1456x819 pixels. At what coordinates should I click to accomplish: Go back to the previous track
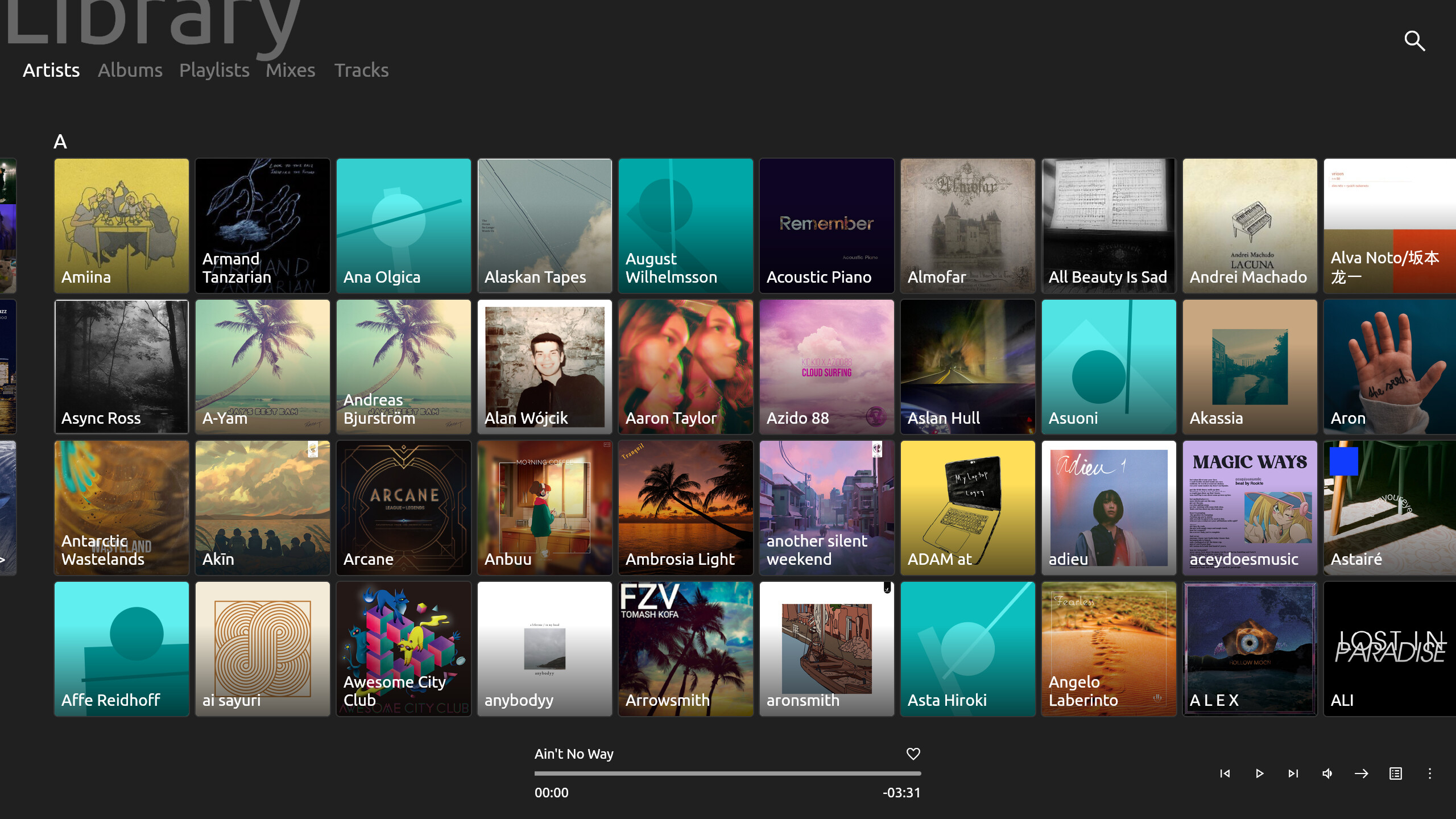click(1225, 773)
